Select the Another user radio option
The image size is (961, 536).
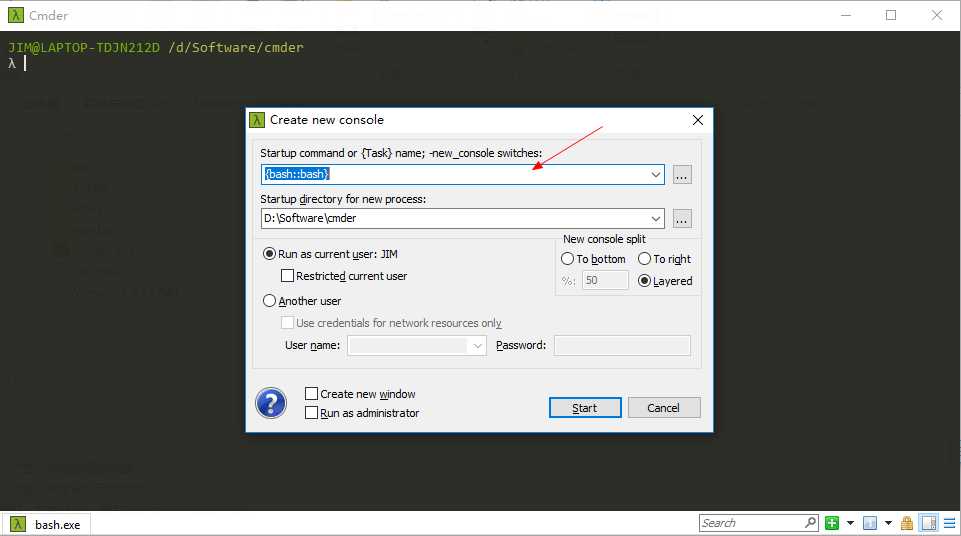coord(302,301)
